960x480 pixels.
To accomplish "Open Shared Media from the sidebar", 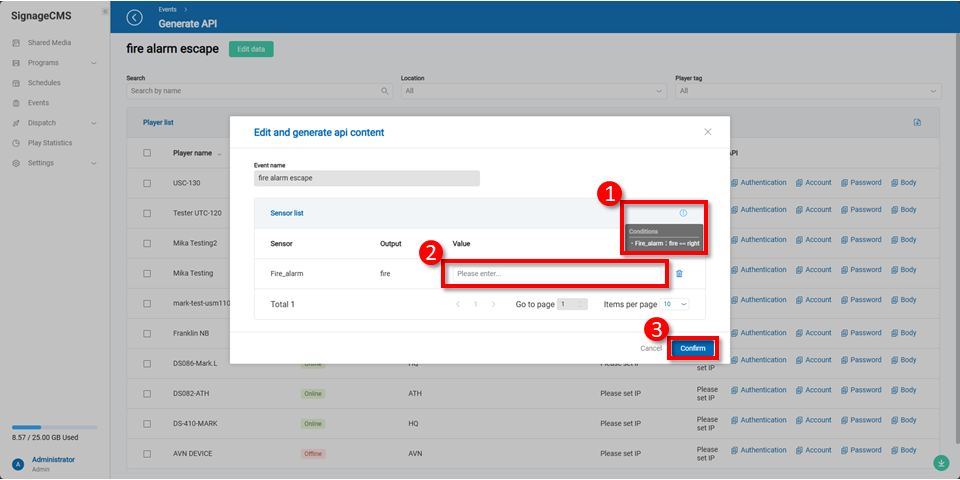I will tap(49, 43).
